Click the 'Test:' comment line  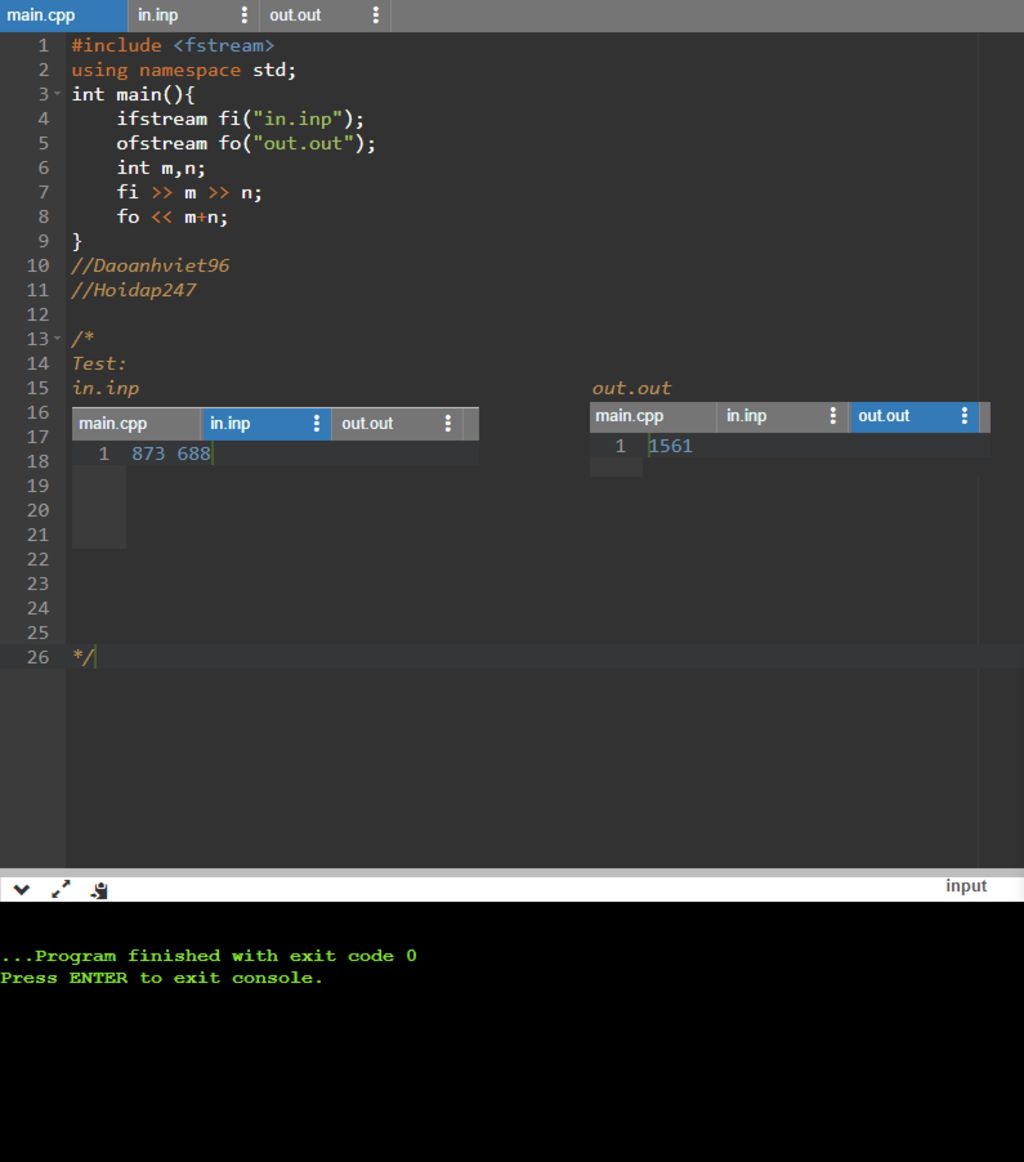(x=99, y=363)
